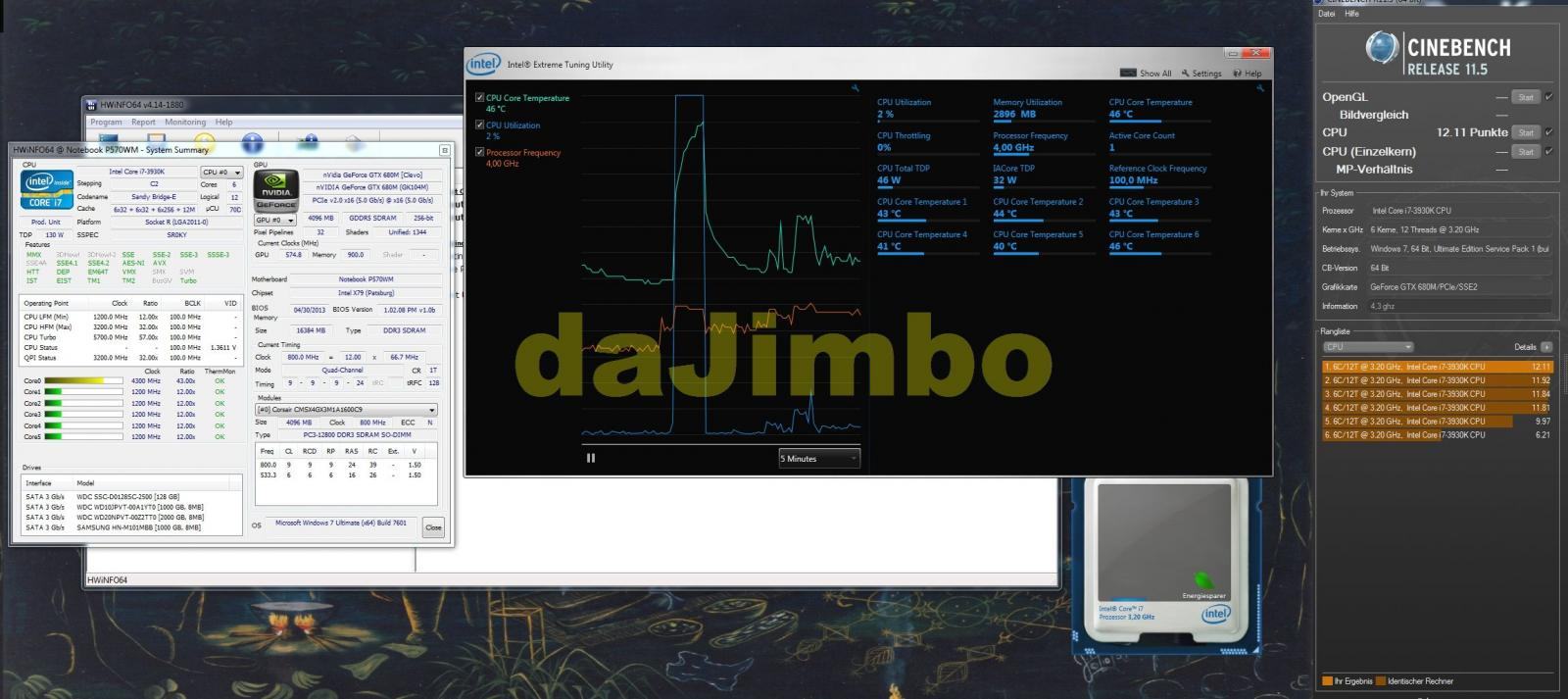Screen dimensions: 1568x699
Task: Open the Program menu in HWiNFO64
Action: (106, 123)
